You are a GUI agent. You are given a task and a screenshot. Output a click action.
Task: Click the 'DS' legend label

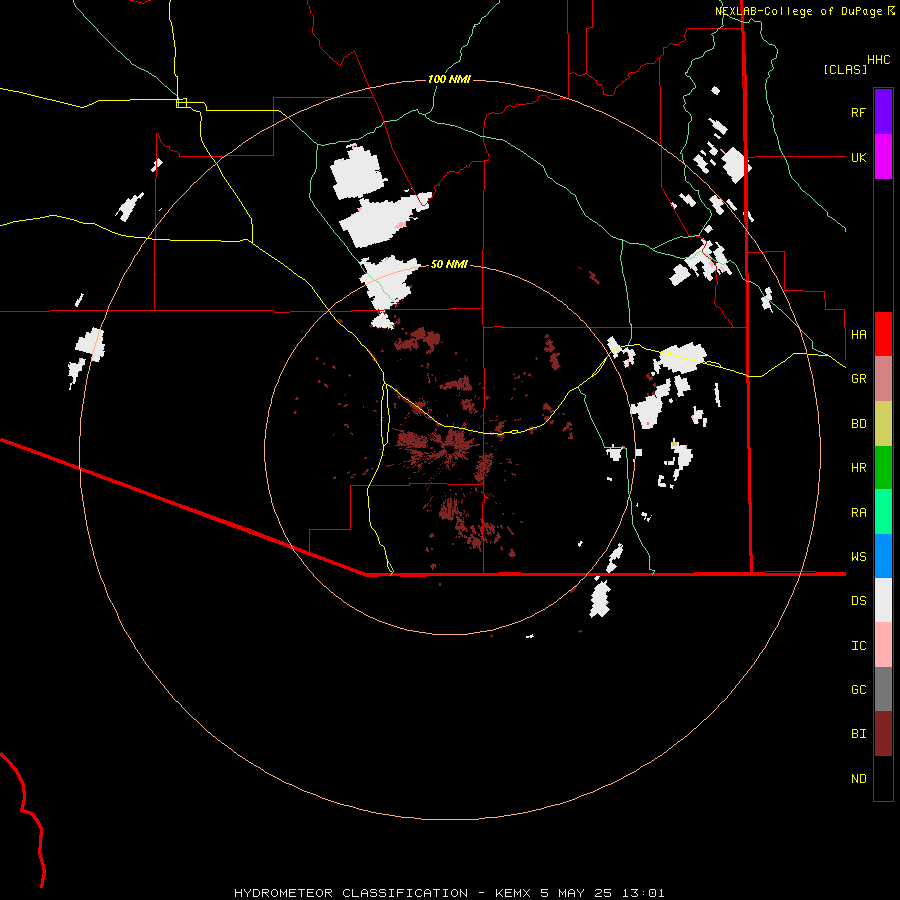(858, 601)
